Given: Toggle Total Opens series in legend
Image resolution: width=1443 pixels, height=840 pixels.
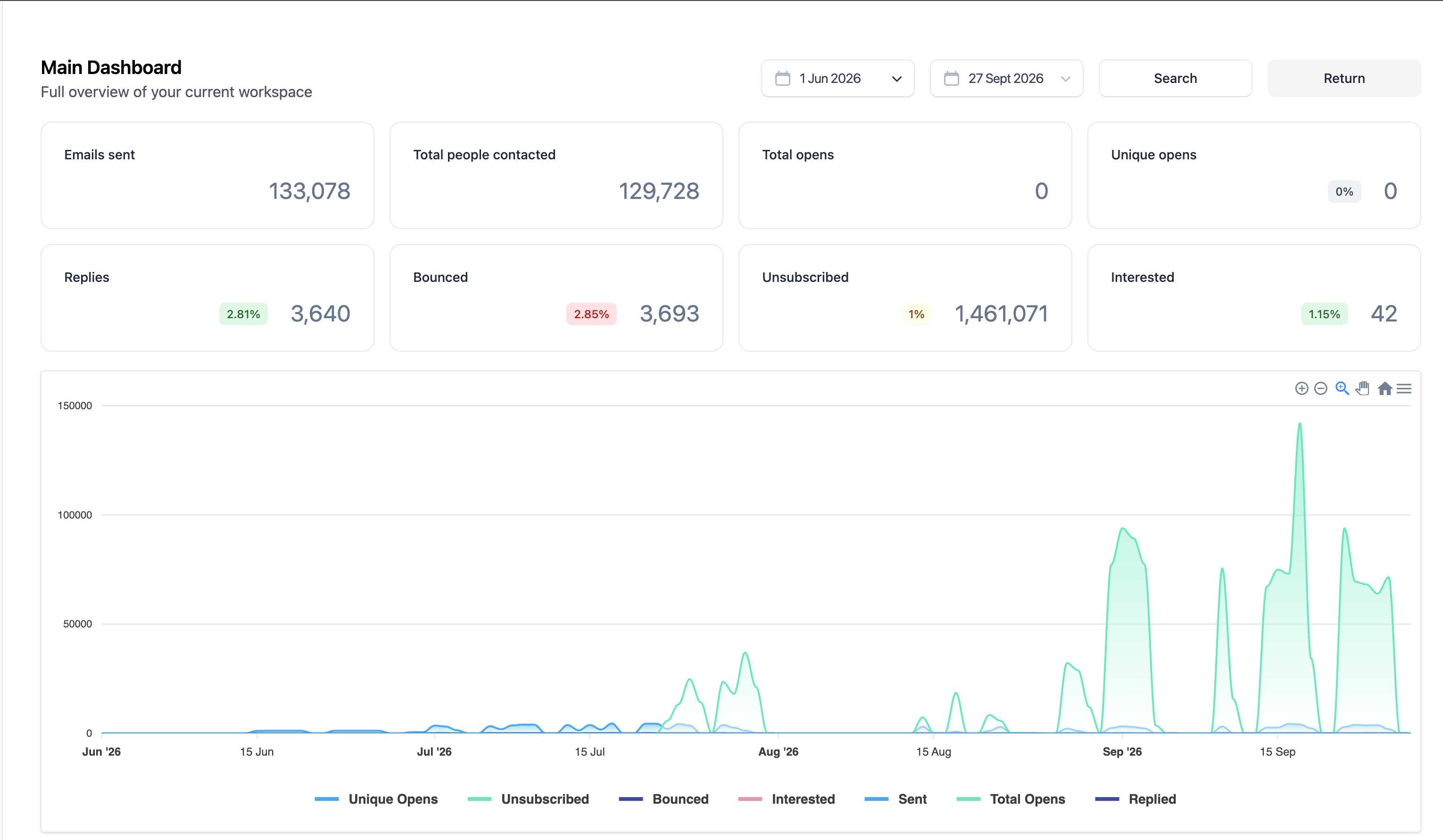Looking at the screenshot, I should click(x=1011, y=799).
